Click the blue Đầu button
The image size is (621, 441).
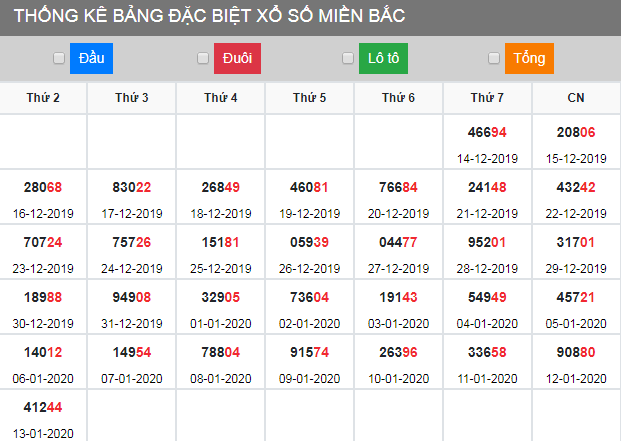click(x=91, y=58)
